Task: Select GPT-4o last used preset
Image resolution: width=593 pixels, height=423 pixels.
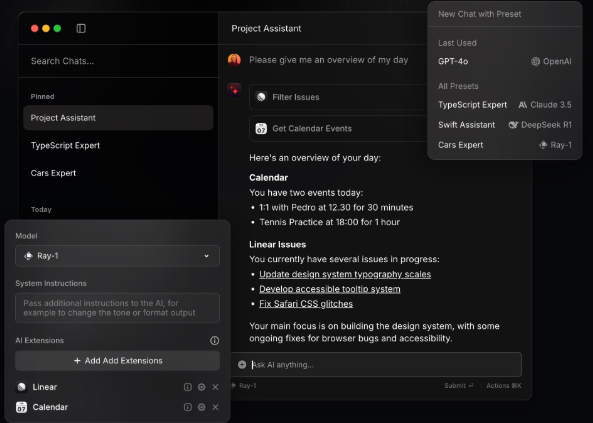Action: (x=505, y=61)
